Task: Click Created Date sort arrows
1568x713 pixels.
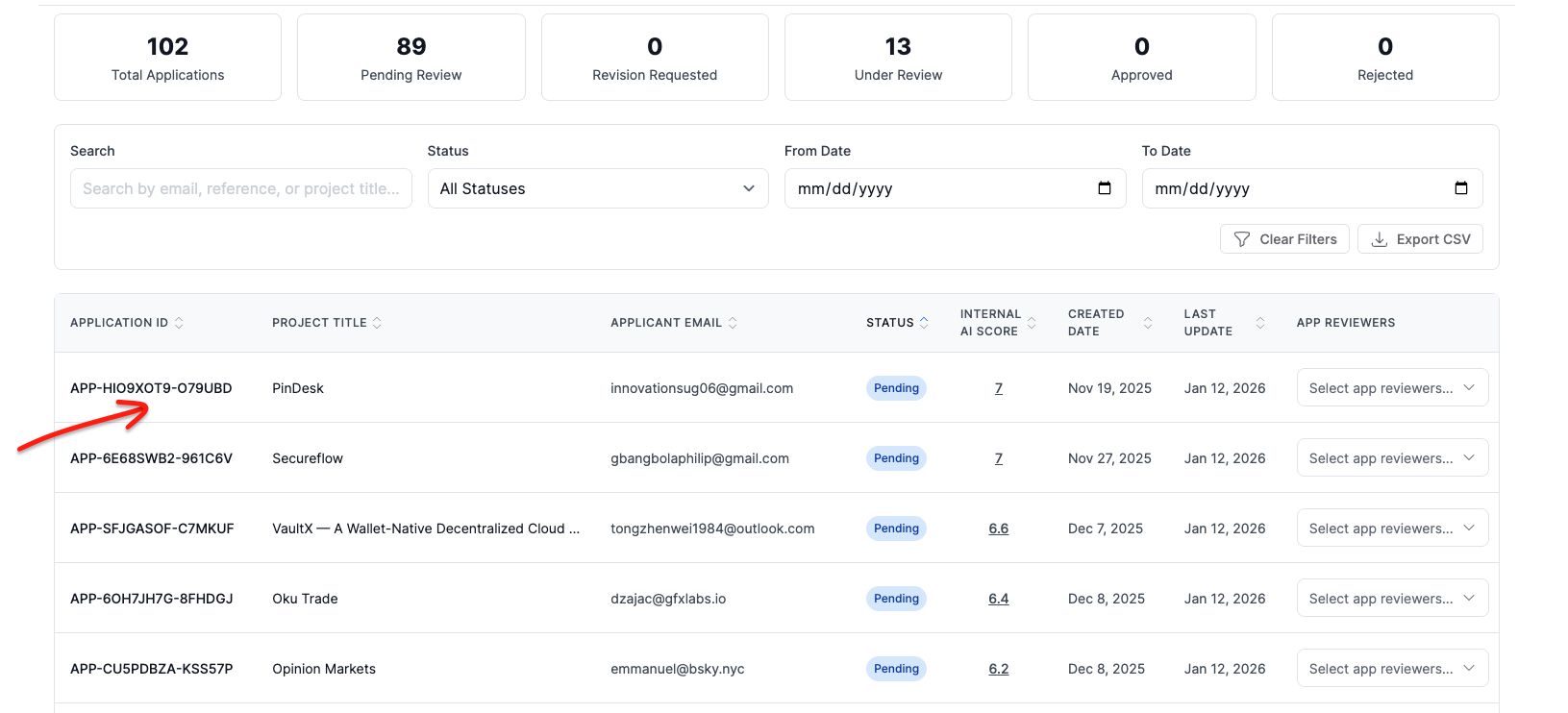Action: pyautogui.click(x=1148, y=323)
